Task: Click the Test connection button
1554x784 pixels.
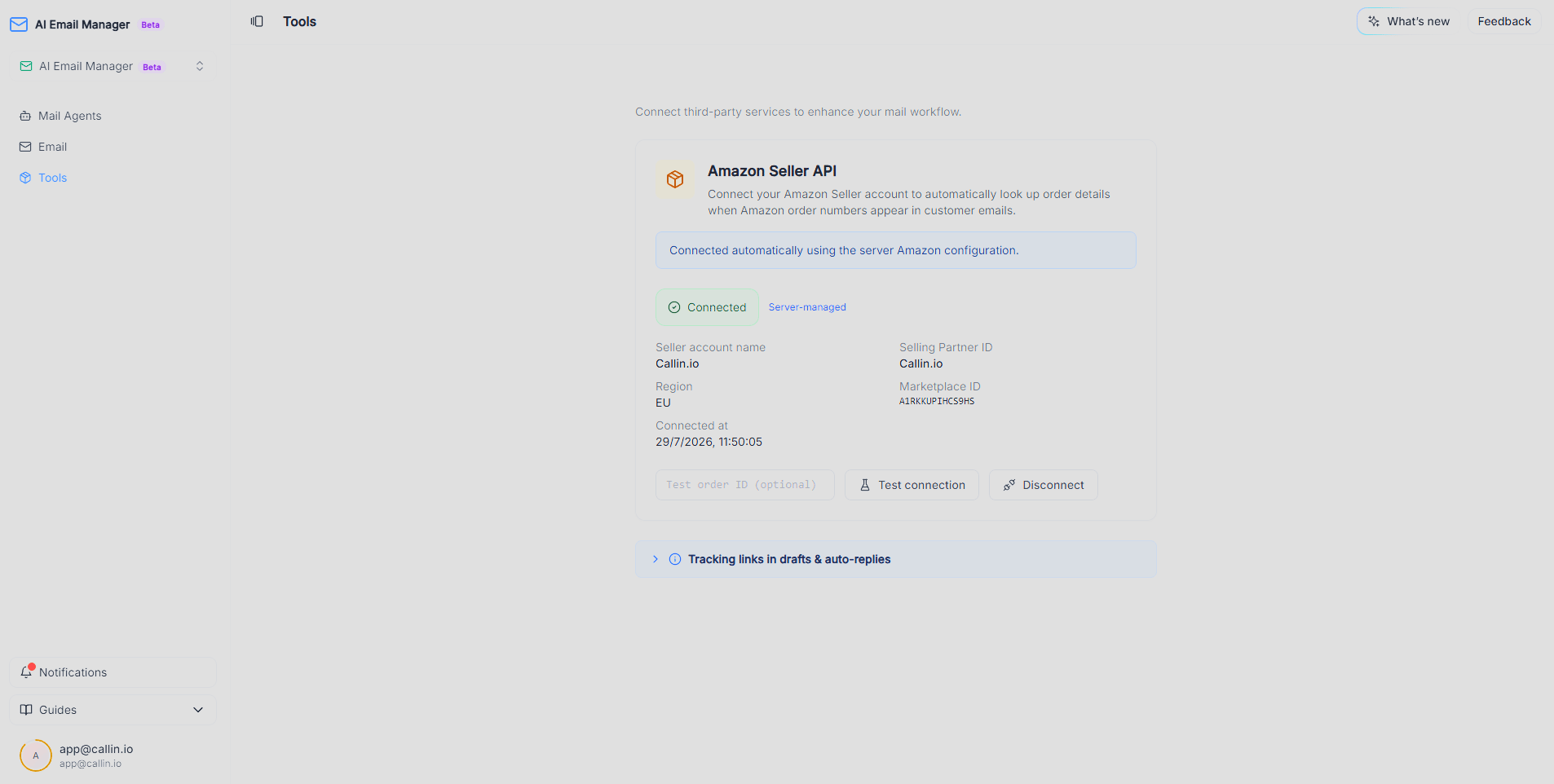Action: coord(912,485)
